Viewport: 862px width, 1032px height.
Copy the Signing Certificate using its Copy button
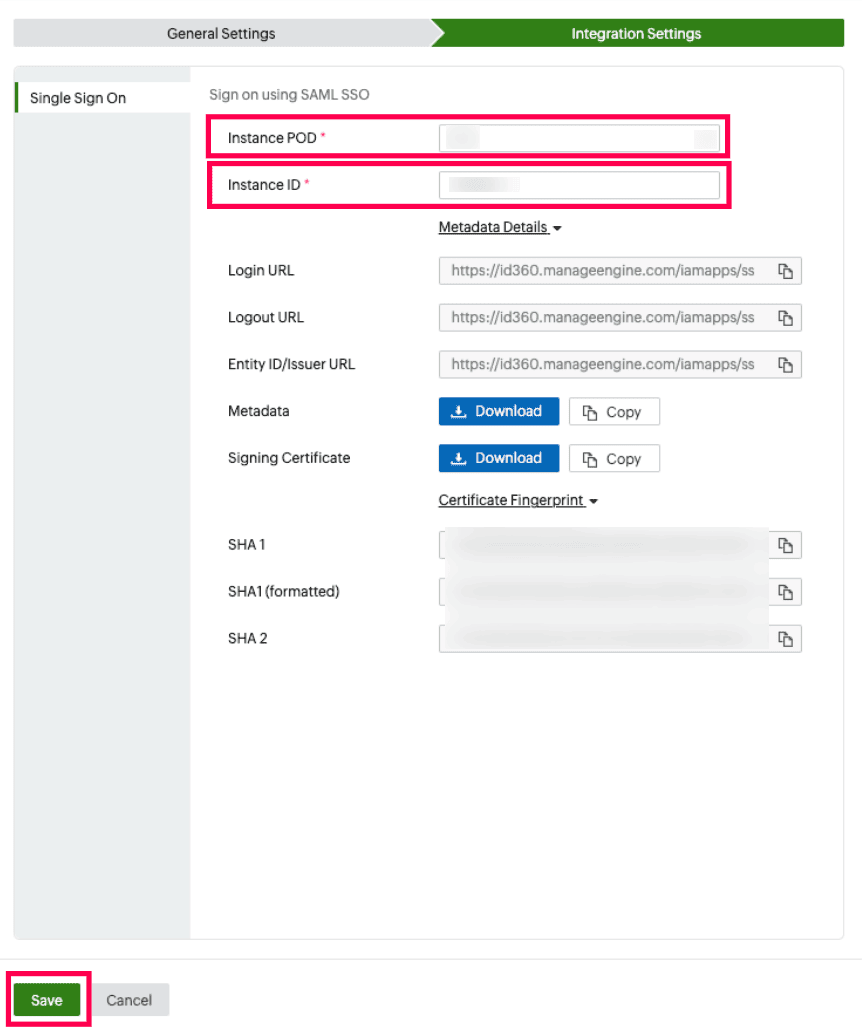tap(614, 458)
